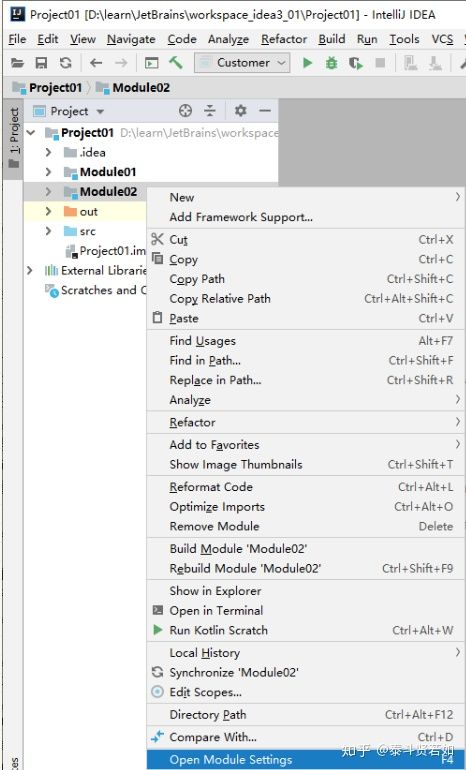Navigate back with the left arrow
The width and height of the screenshot is (466, 770).
click(96, 63)
